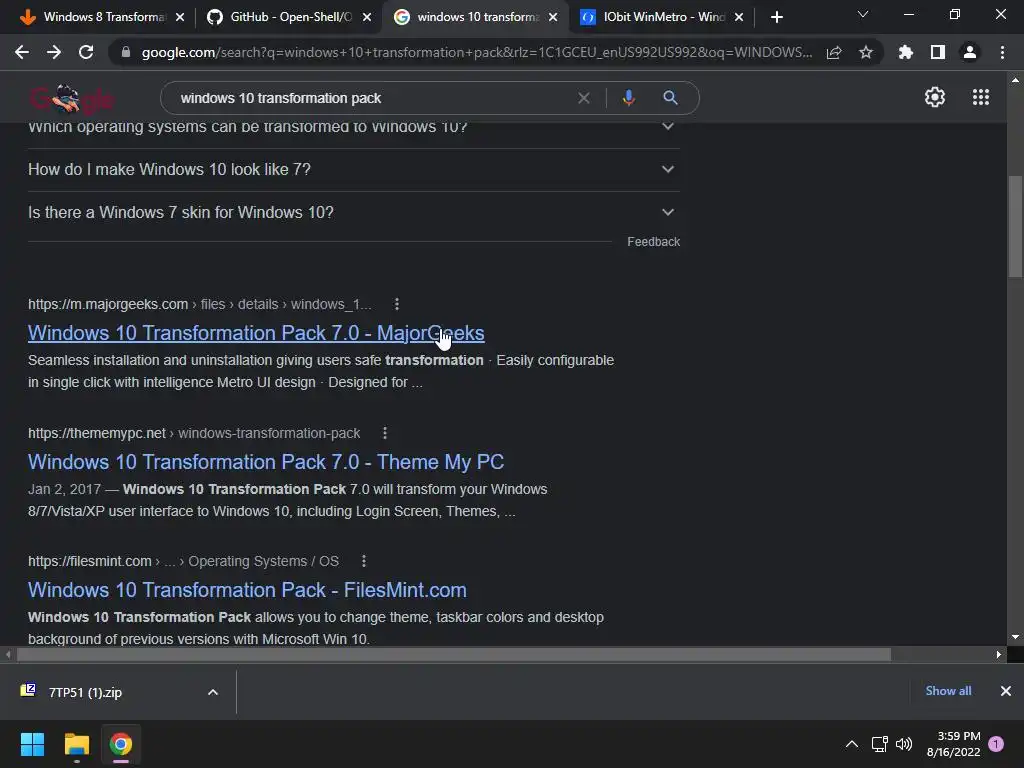
Task: Open the network status tray icon
Action: point(879,744)
